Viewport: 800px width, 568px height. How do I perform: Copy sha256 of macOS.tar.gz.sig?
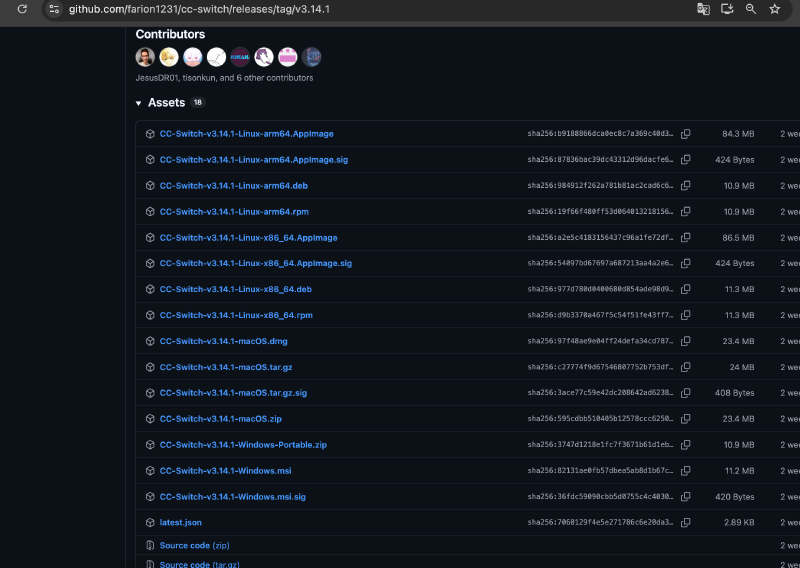(686, 393)
